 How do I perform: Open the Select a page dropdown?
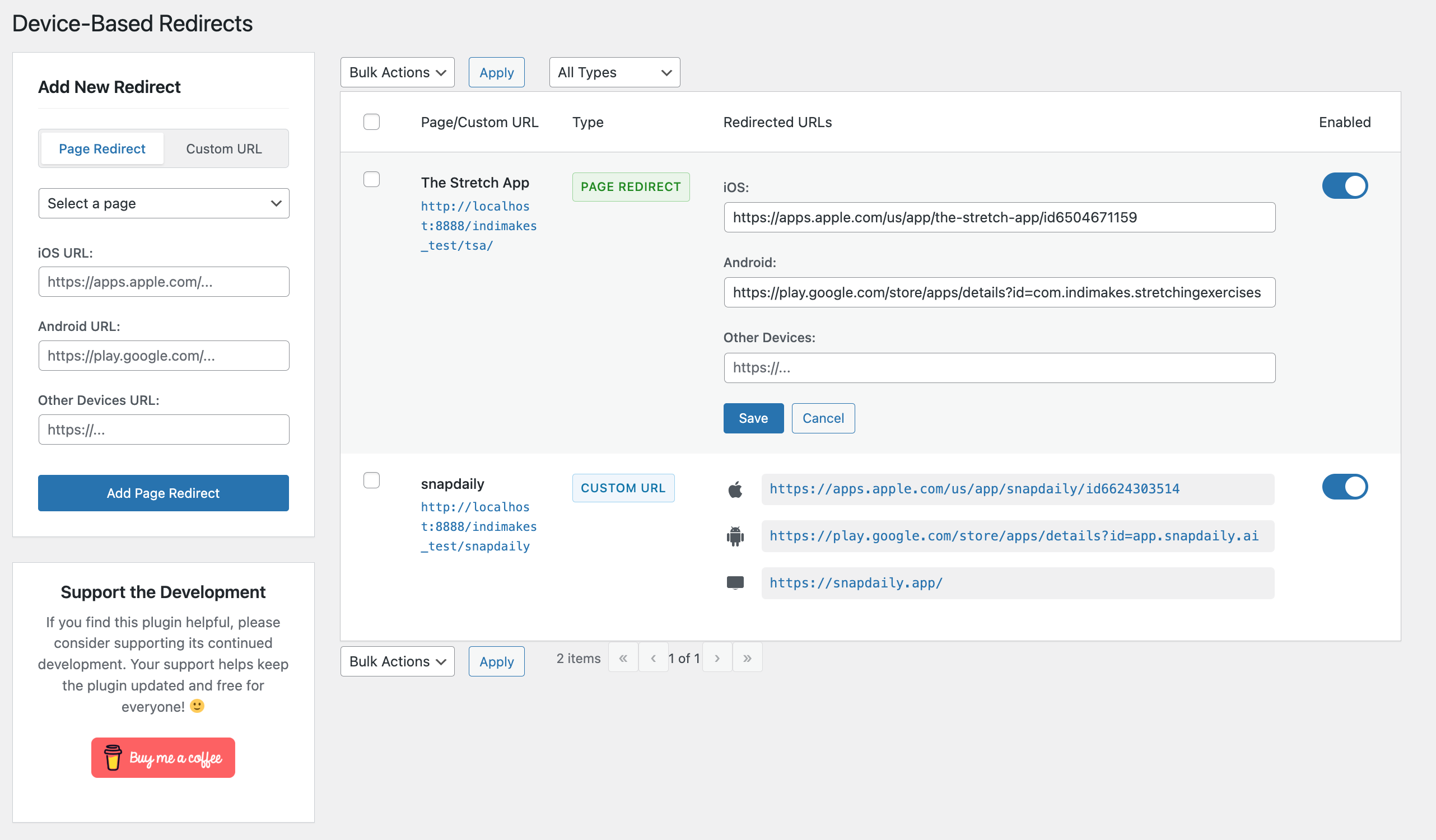pyautogui.click(x=164, y=203)
